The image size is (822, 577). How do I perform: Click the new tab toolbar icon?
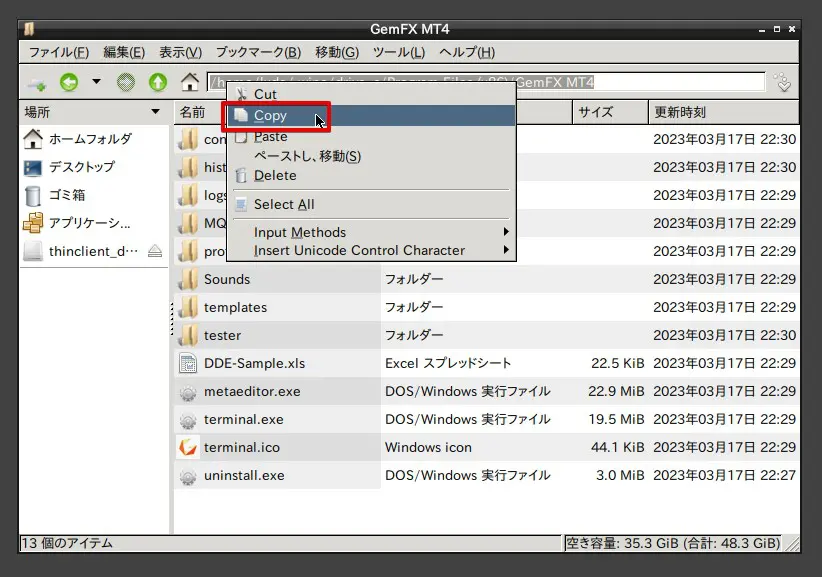click(x=36, y=83)
